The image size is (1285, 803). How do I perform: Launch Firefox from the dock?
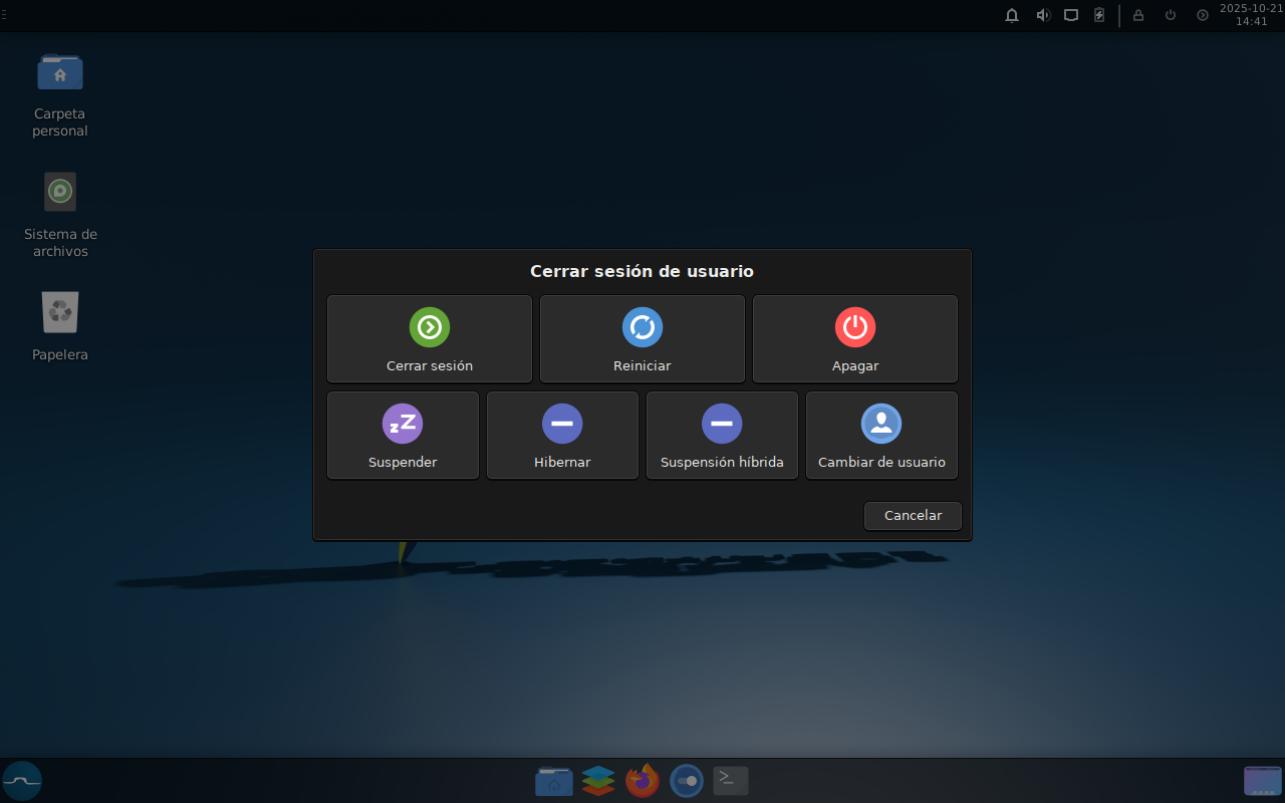(642, 780)
